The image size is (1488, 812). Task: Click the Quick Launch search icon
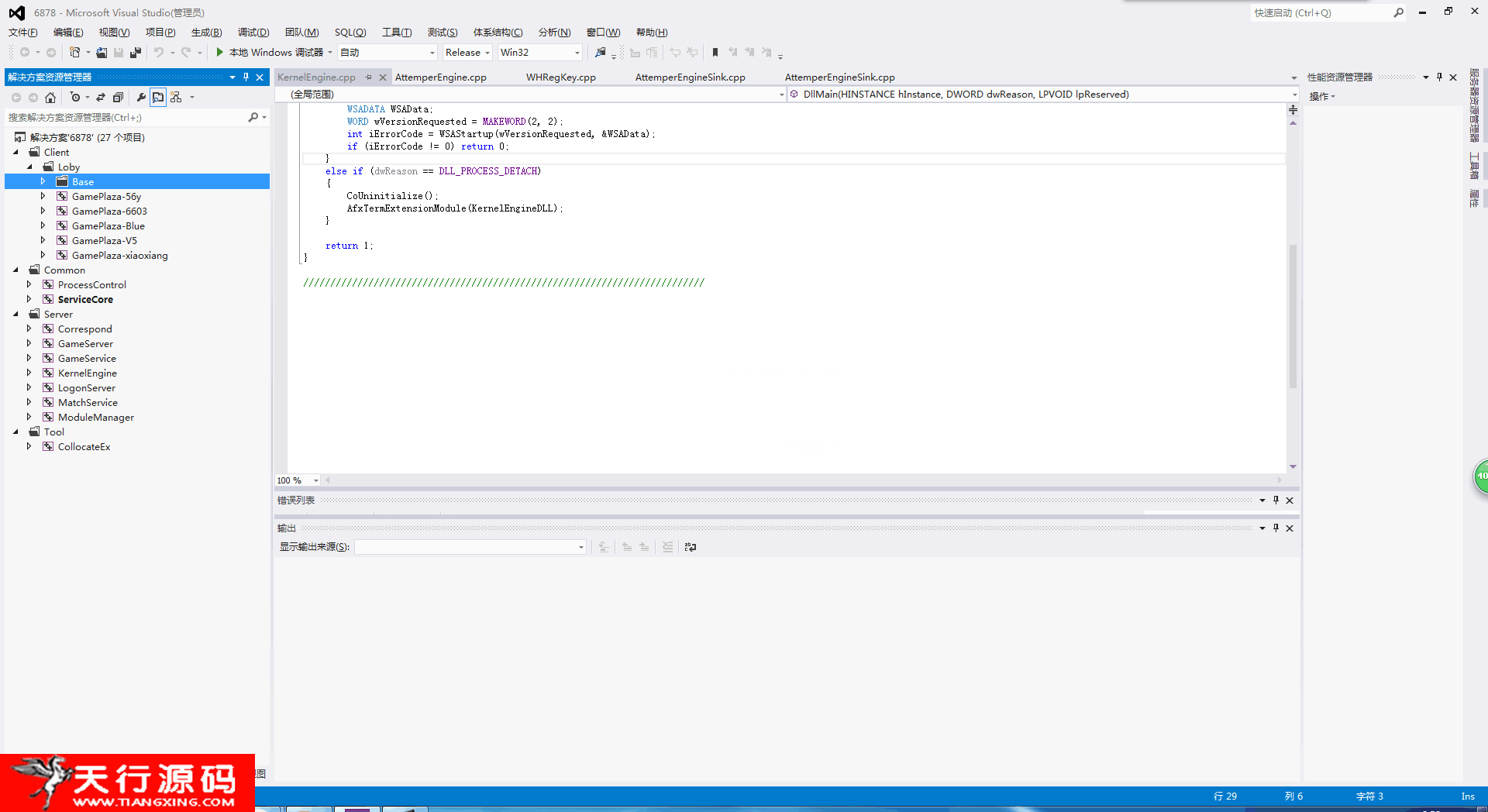[1398, 12]
